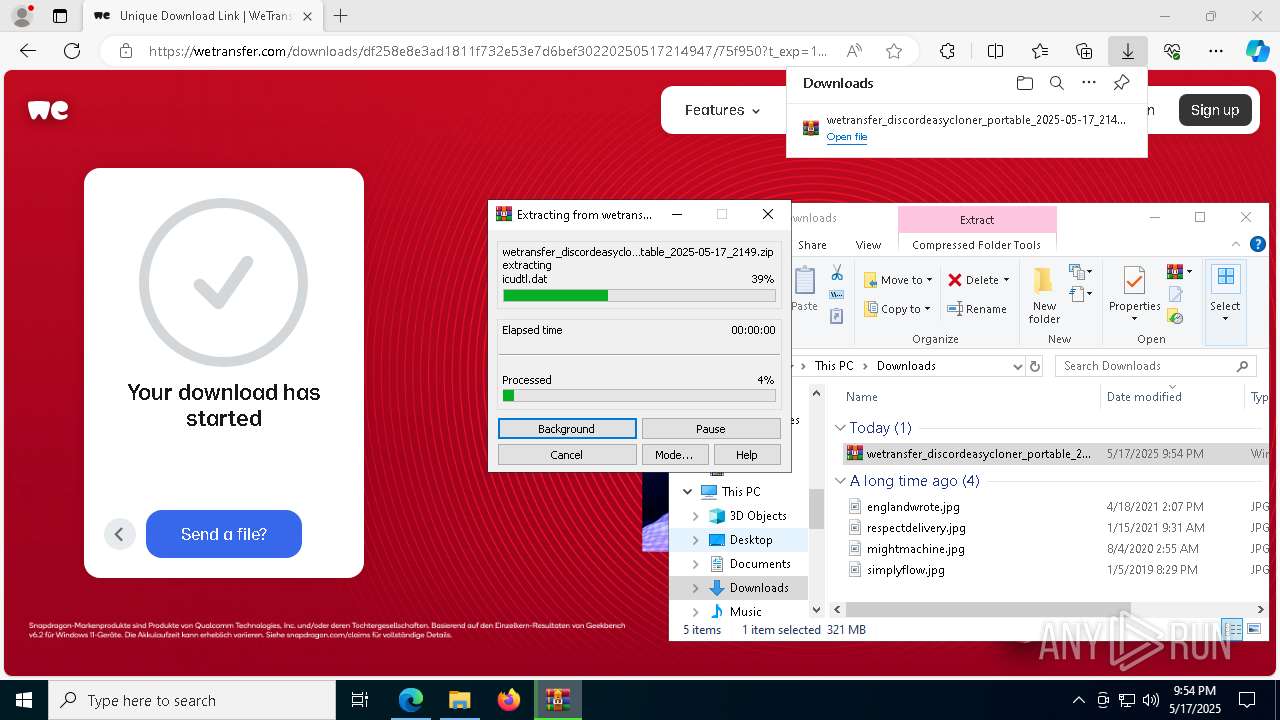Open Share ribbon tab in Explorer

coord(812,245)
